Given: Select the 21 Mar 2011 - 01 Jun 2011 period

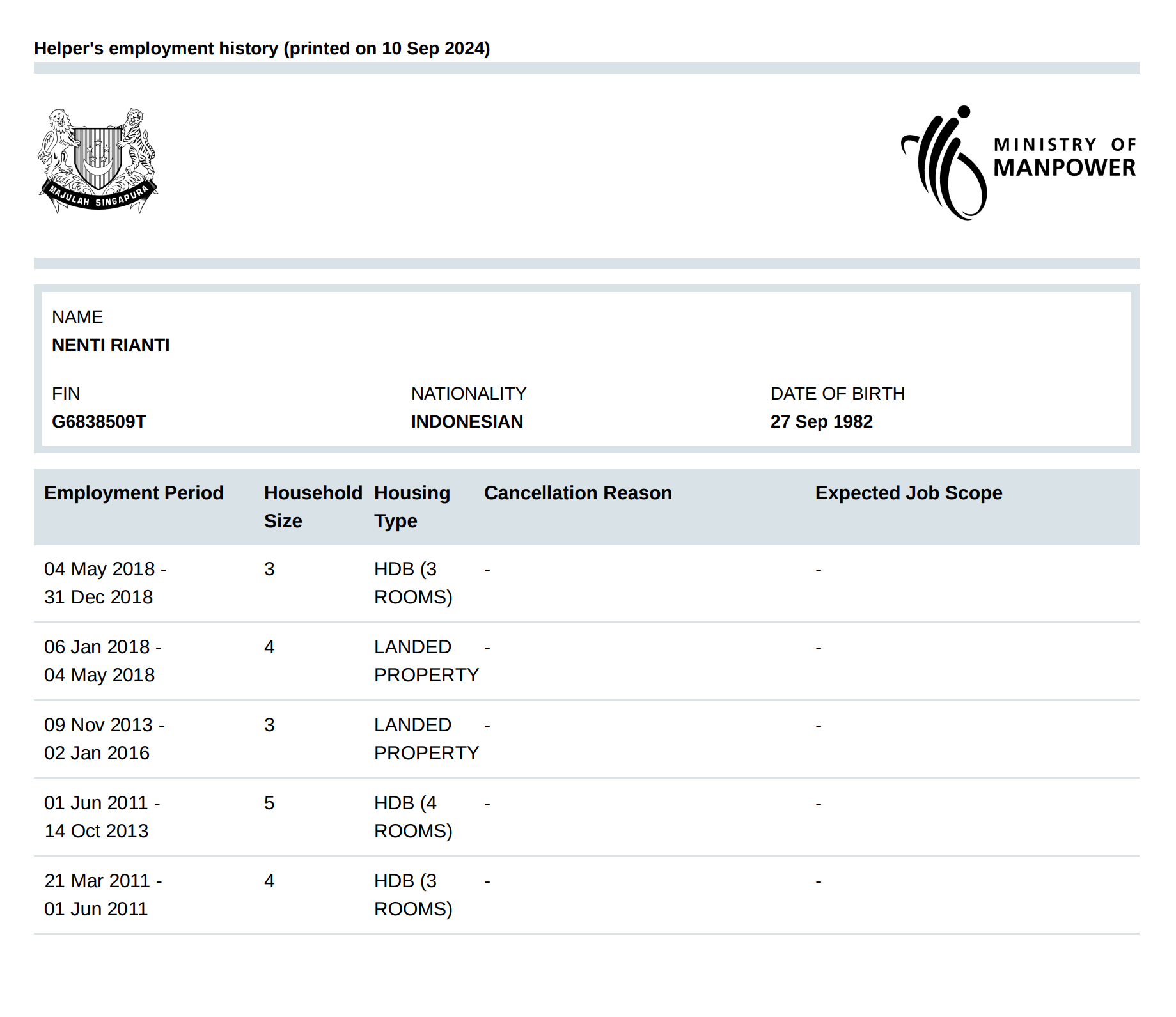Looking at the screenshot, I should click(102, 895).
